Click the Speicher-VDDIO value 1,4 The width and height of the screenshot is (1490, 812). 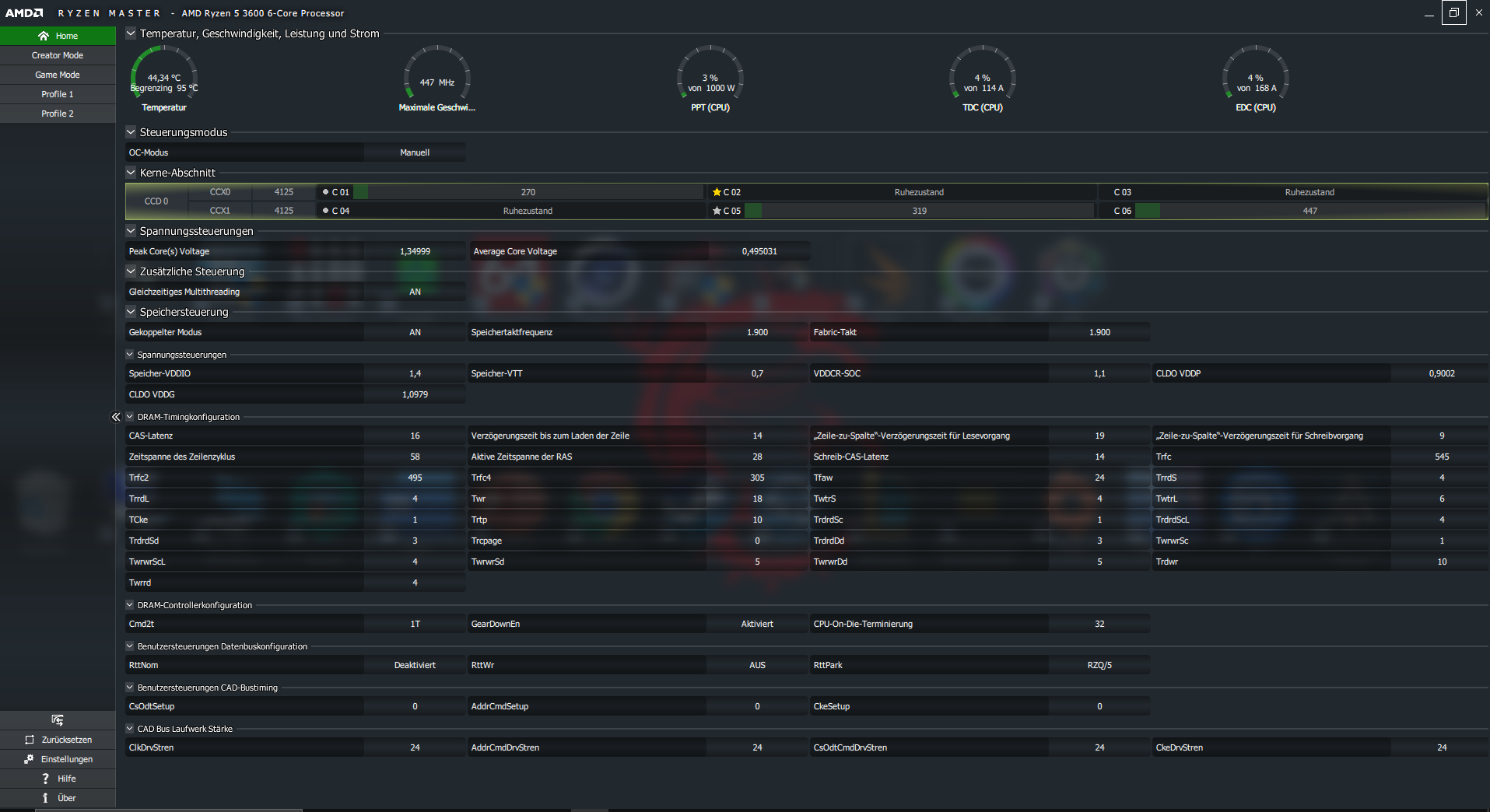click(x=415, y=373)
